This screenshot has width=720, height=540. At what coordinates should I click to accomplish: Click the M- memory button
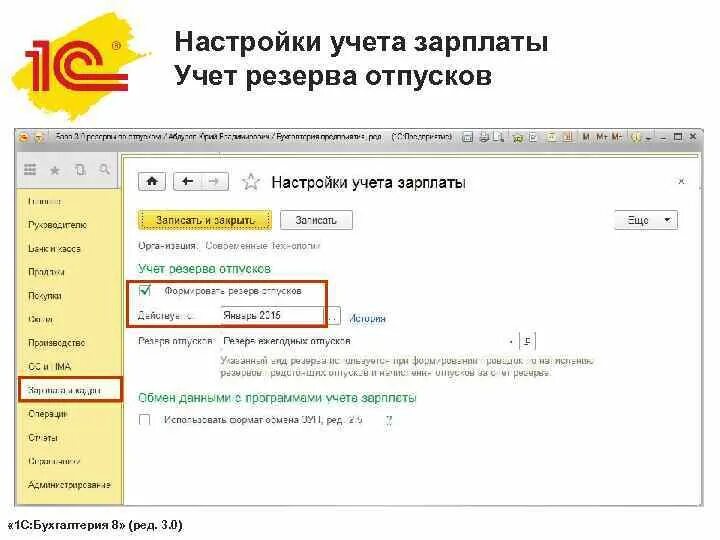617,137
